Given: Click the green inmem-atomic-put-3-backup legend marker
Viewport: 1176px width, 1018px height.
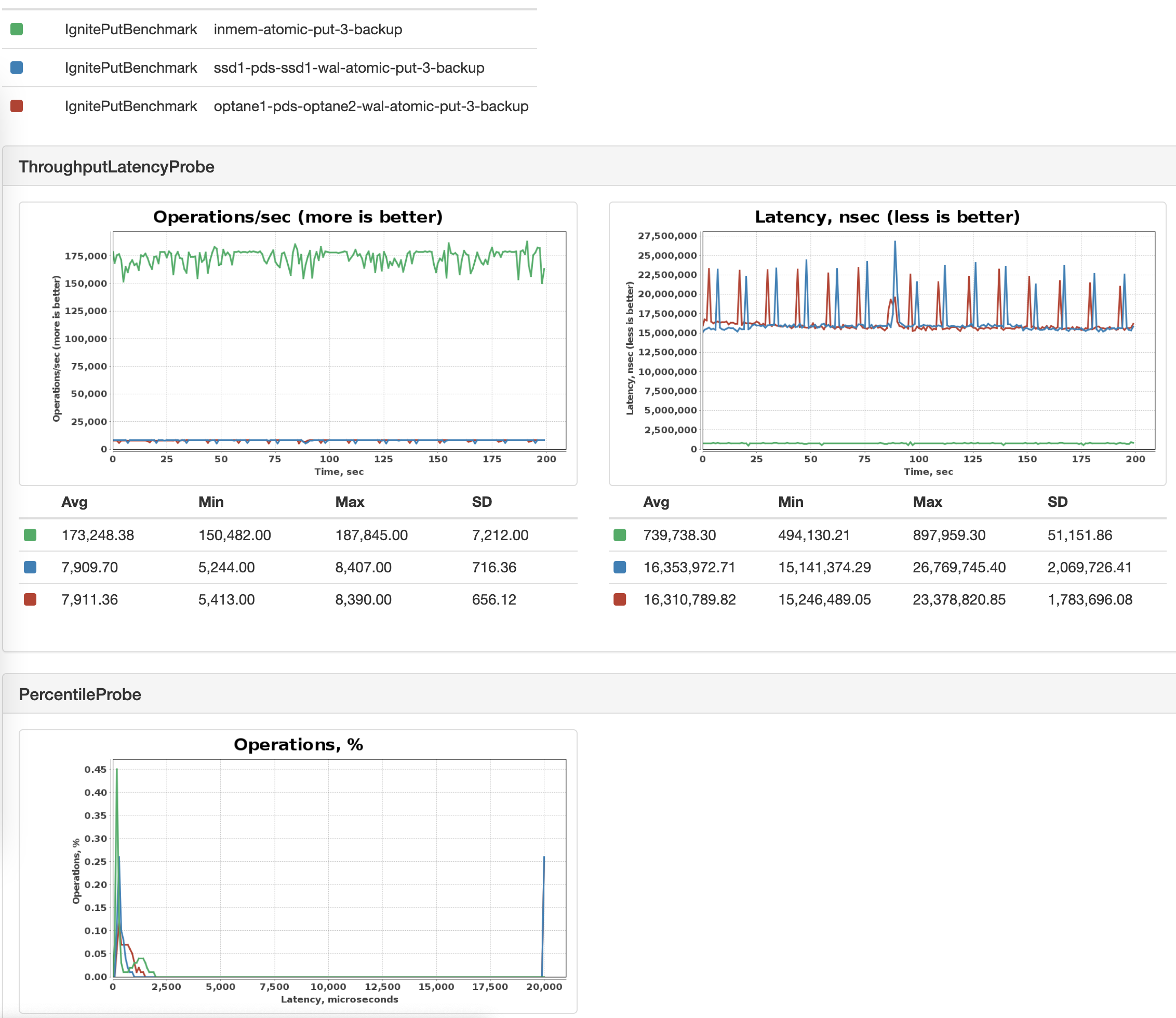Looking at the screenshot, I should point(17,29).
